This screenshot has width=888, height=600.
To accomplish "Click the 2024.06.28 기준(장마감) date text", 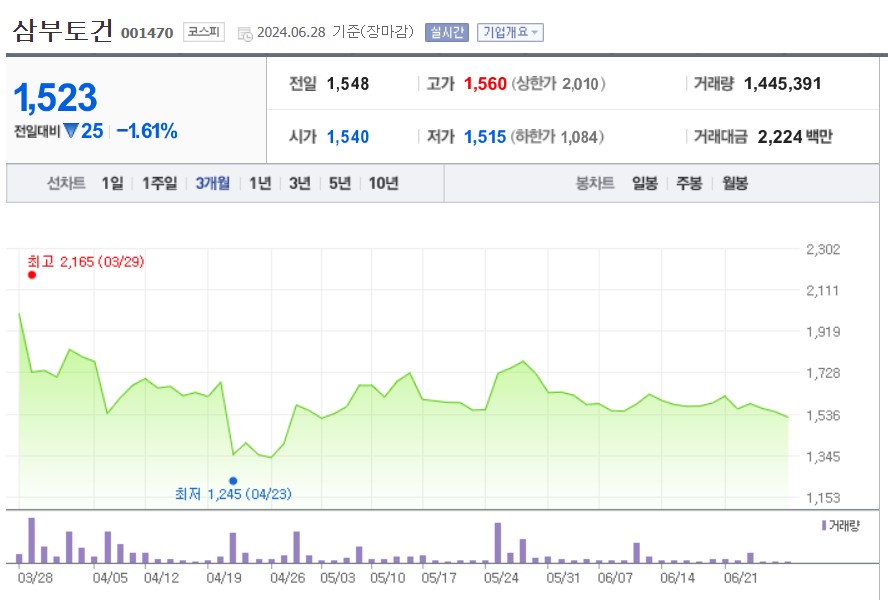I will pos(335,32).
